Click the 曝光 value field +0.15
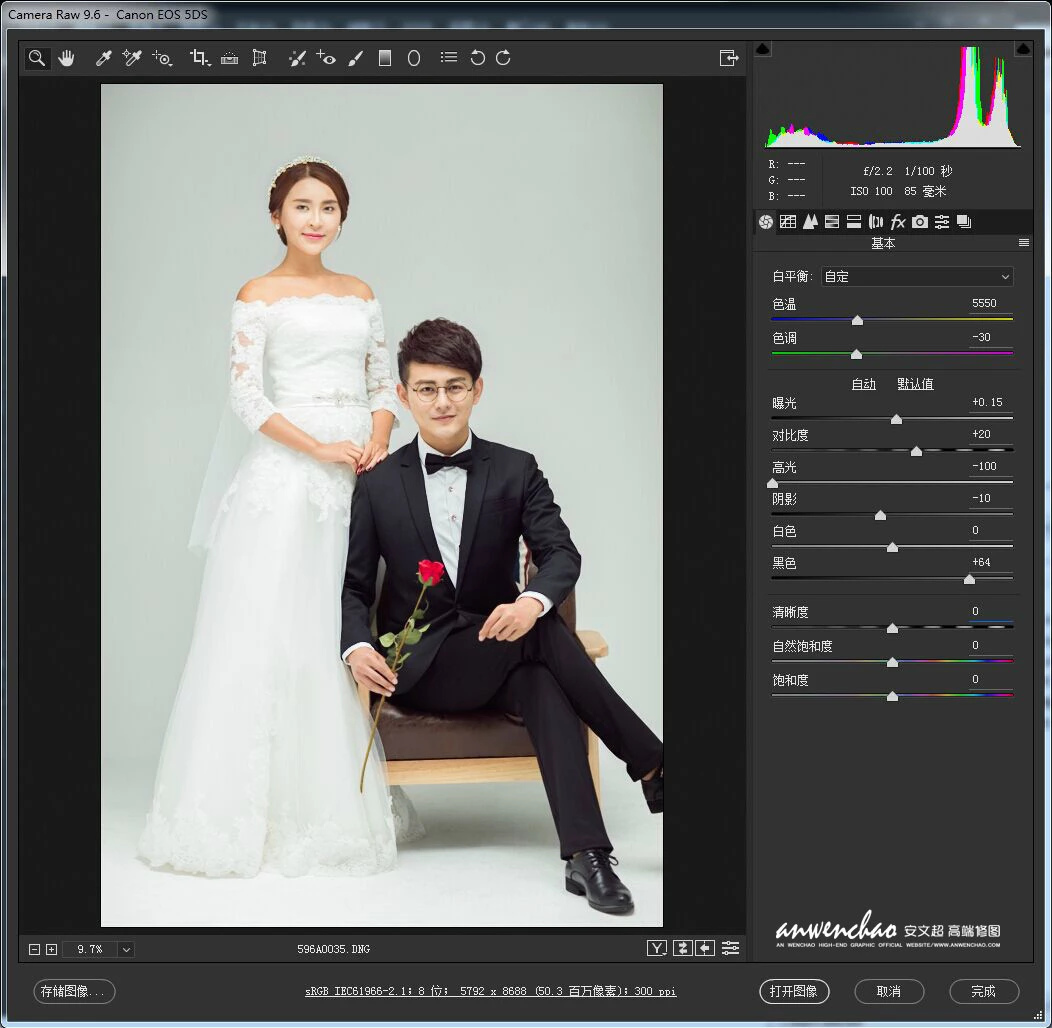This screenshot has width=1052, height=1028. 991,403
